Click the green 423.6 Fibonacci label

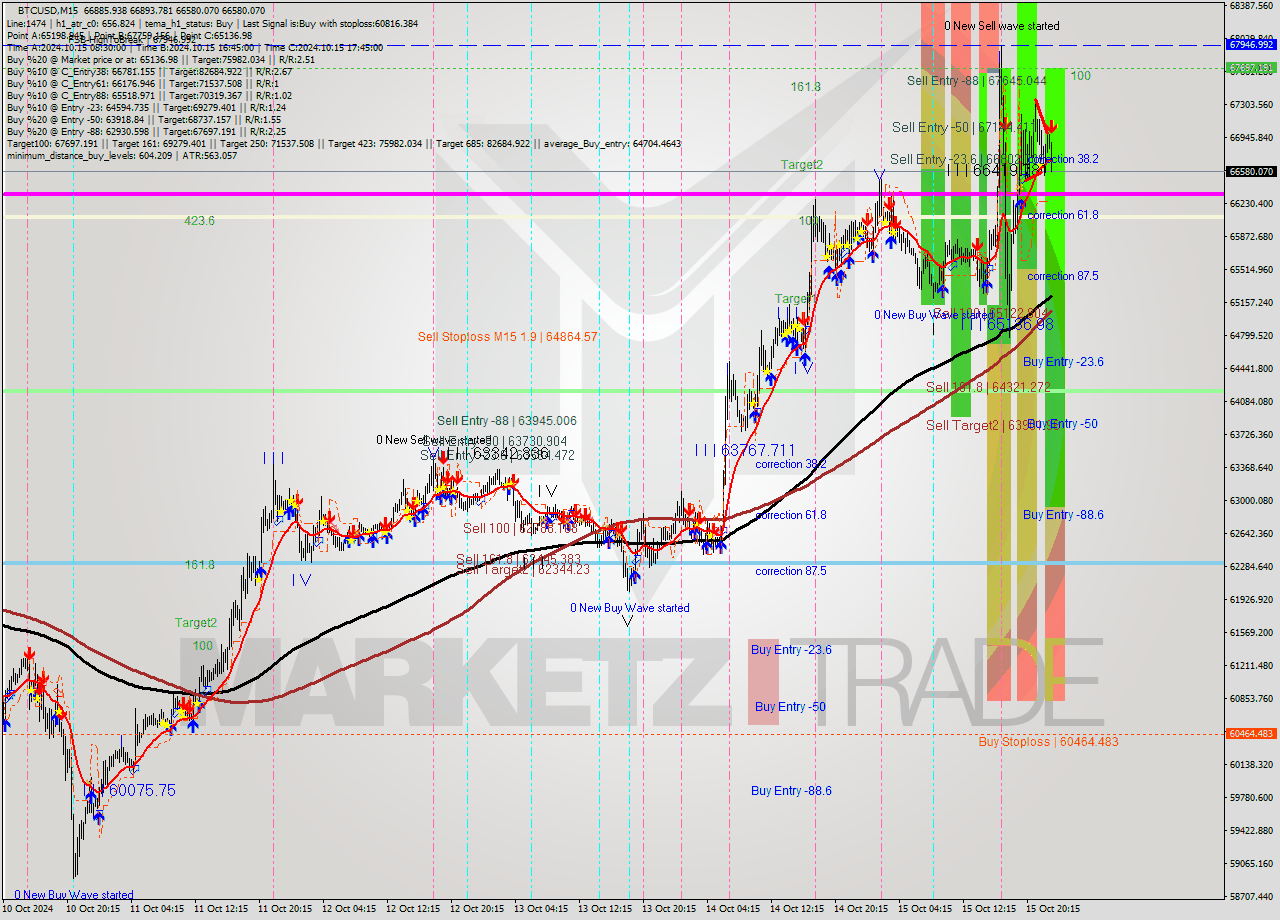(x=199, y=221)
